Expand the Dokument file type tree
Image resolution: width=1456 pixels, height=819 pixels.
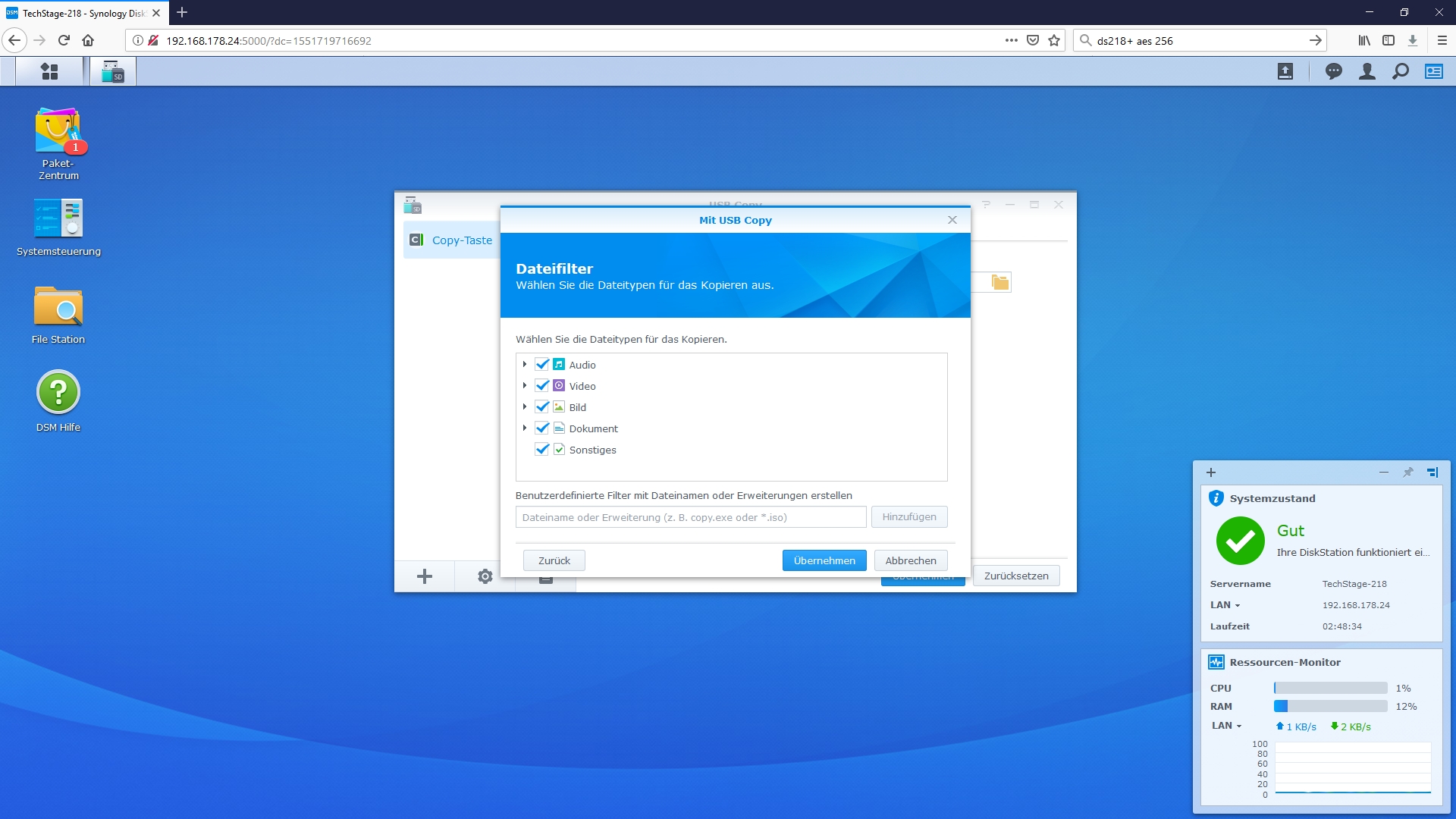pyautogui.click(x=524, y=428)
